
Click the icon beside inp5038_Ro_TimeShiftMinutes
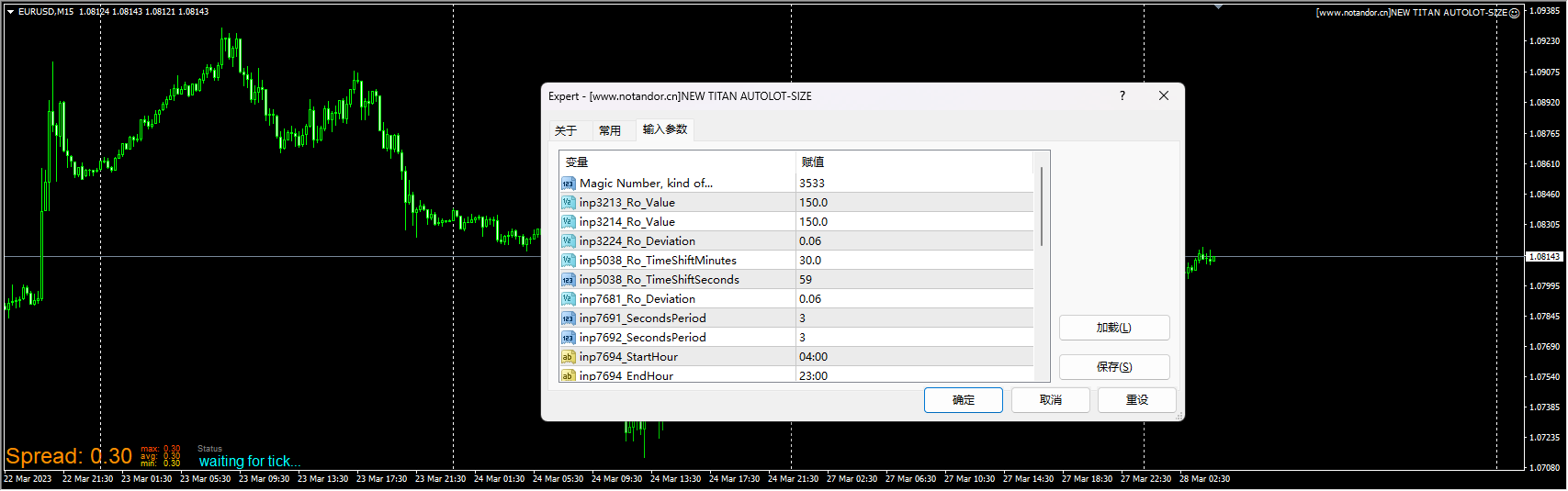(568, 261)
